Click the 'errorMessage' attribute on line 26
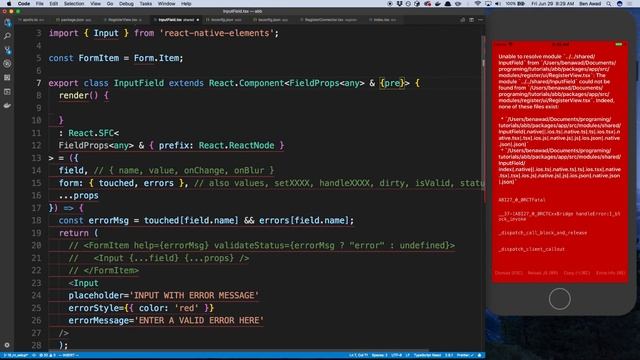Viewport: 640px width, 360px height. 98,321
